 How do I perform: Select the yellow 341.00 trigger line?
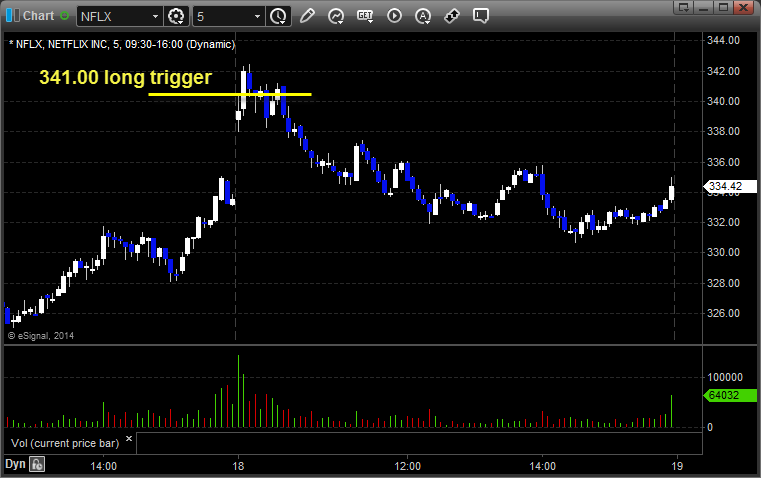230,94
